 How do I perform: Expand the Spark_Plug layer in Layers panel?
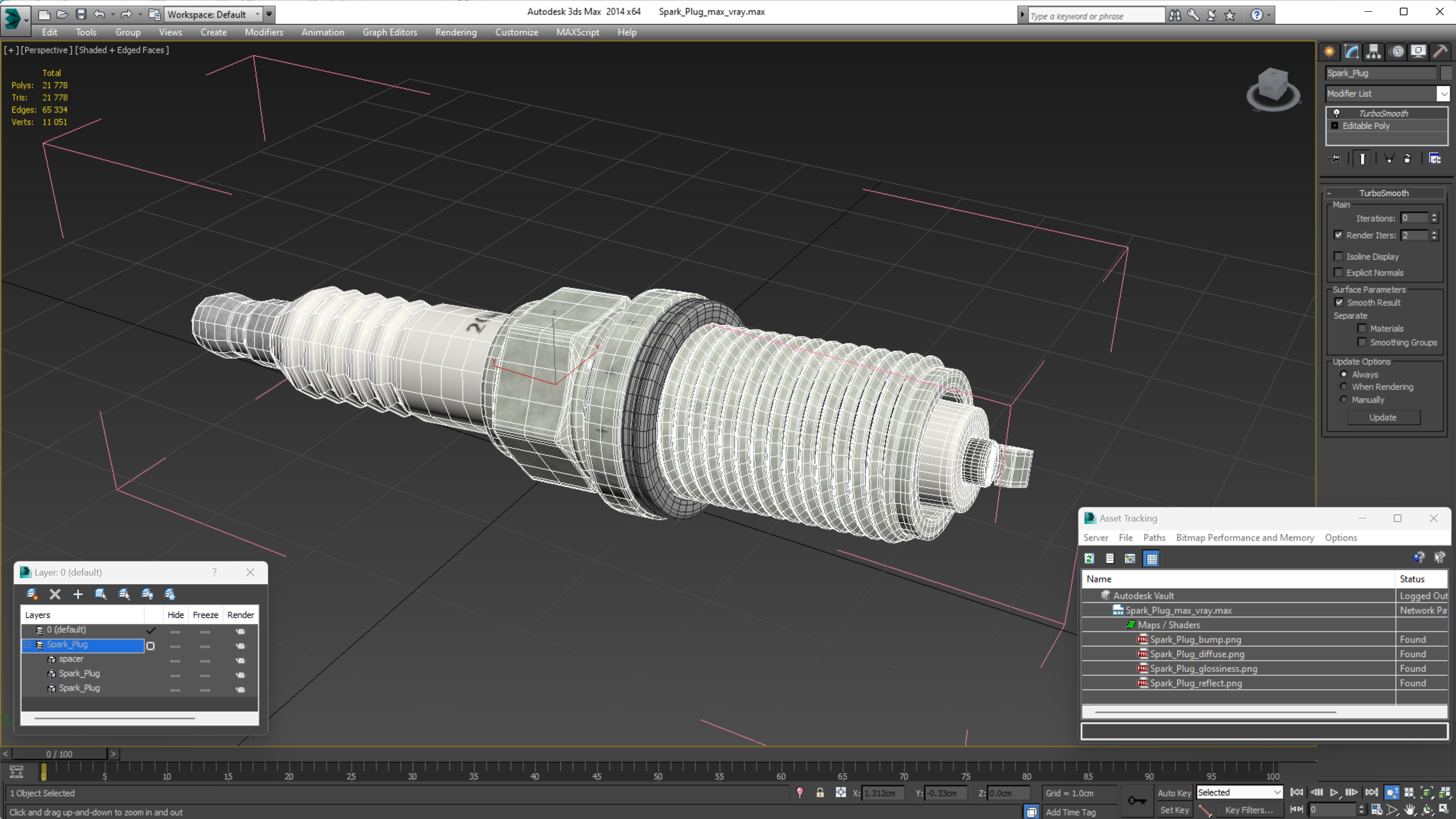tap(27, 644)
